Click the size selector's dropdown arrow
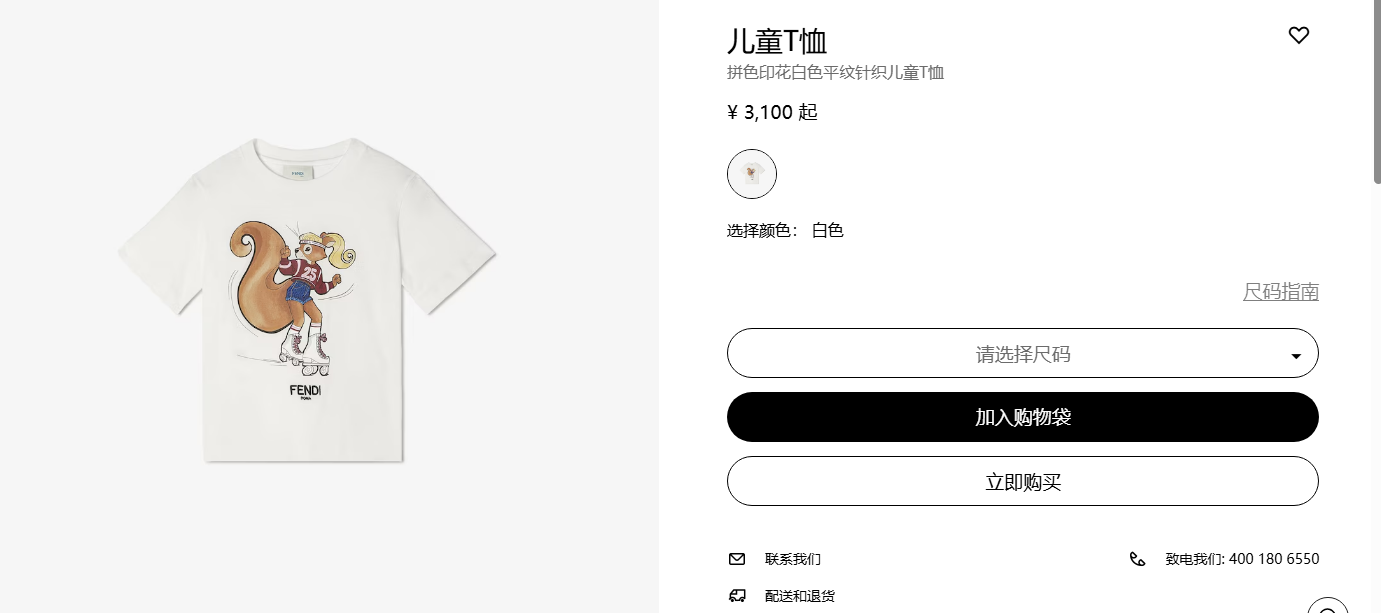Viewport: 1381px width, 613px height. (1296, 355)
